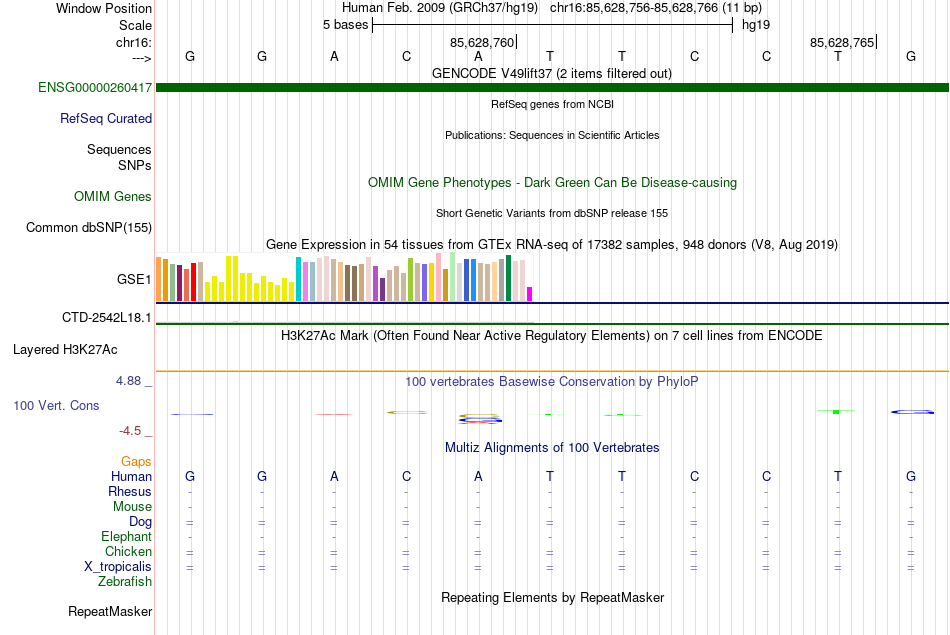Viewport: 950px width, 635px height.
Task: Select the Elephant alignment row label
Action: click(126, 537)
